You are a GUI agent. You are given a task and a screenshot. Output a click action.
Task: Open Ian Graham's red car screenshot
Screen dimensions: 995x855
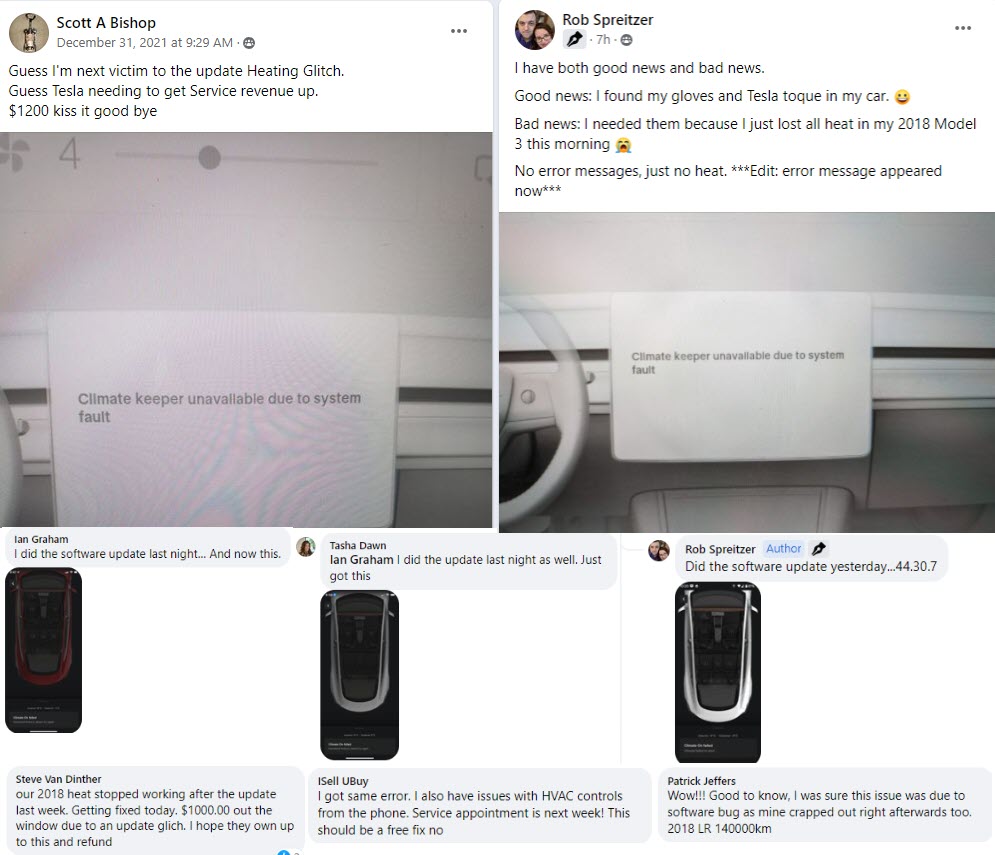(x=44, y=650)
